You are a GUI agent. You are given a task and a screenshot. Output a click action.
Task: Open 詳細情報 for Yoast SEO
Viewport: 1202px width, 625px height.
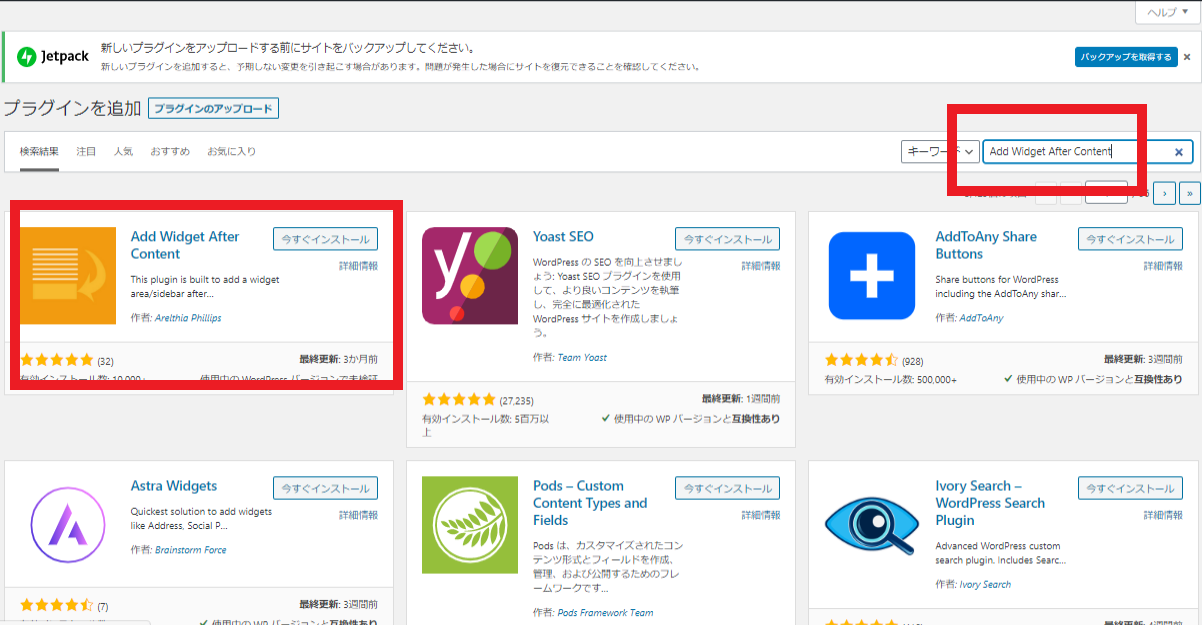point(760,266)
